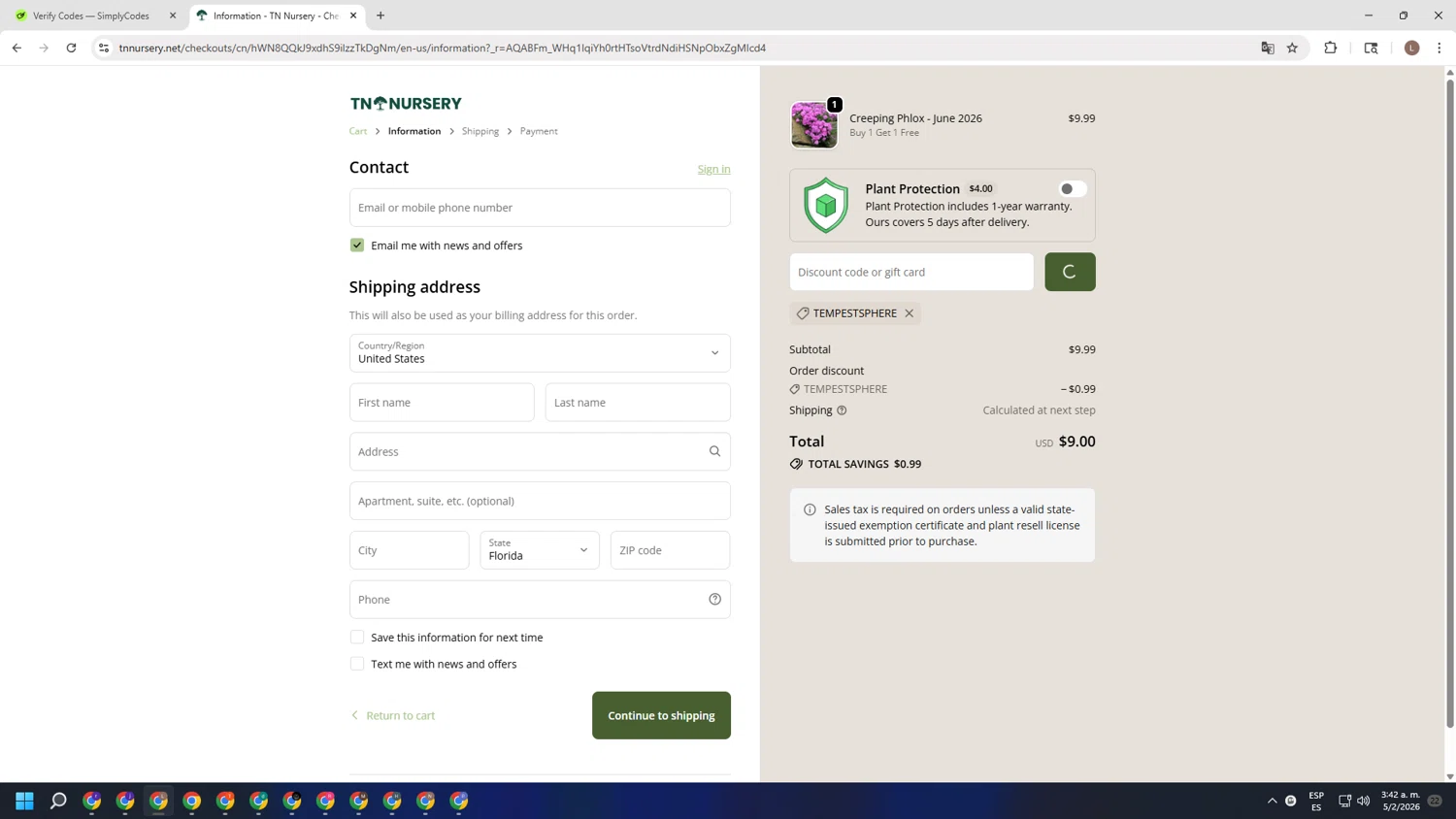The image size is (1456, 819).
Task: Focus the City field
Action: [409, 550]
